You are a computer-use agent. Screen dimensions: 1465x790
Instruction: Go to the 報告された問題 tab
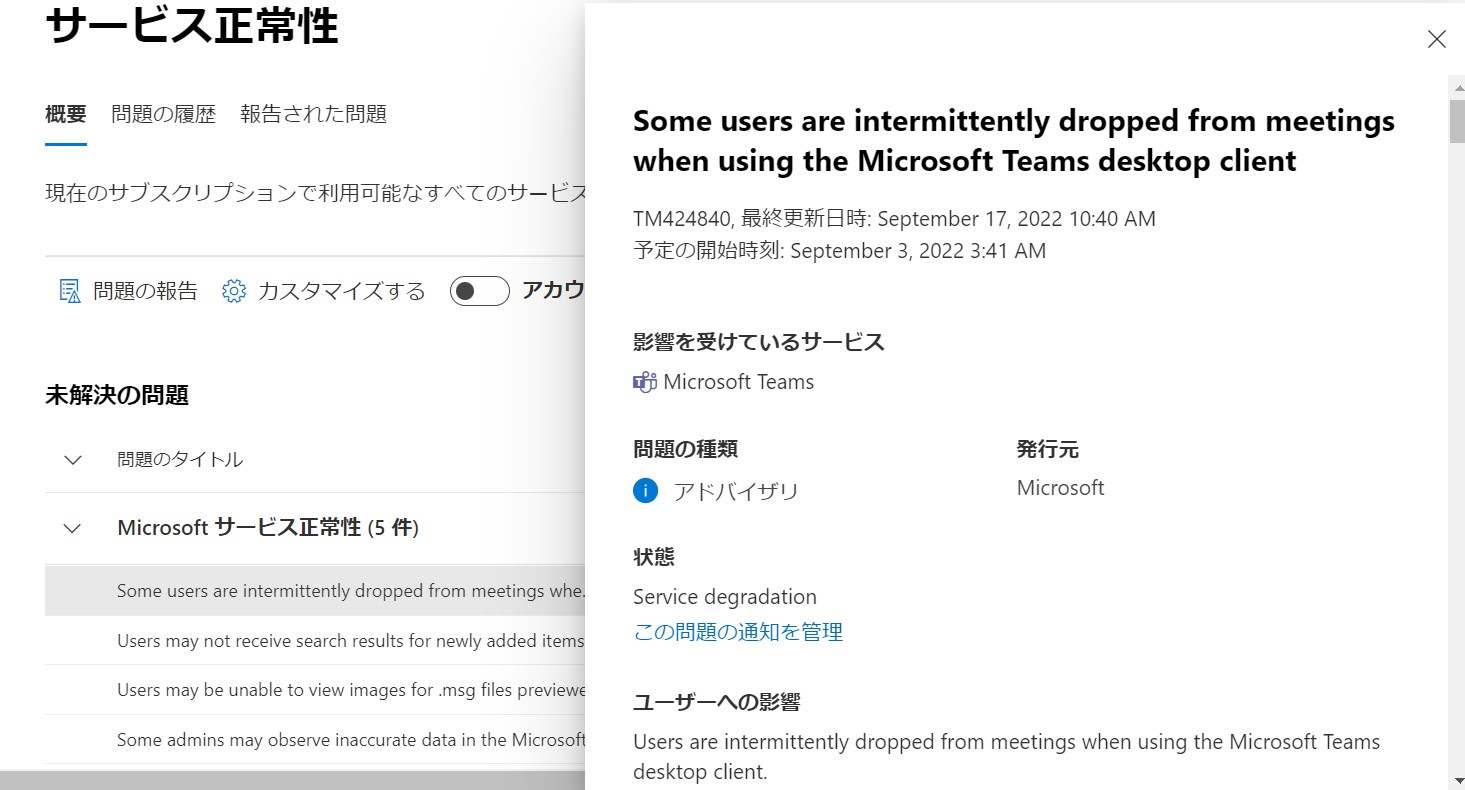313,114
